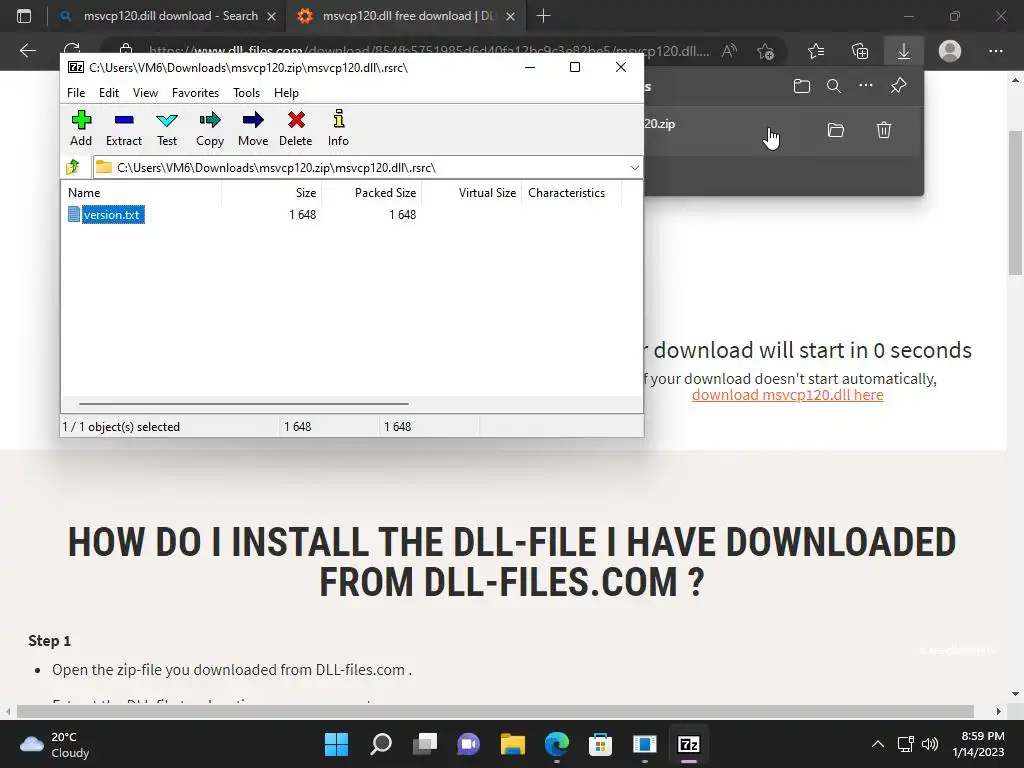Click the Move toolbar icon
This screenshot has height=768, width=1024.
click(253, 128)
